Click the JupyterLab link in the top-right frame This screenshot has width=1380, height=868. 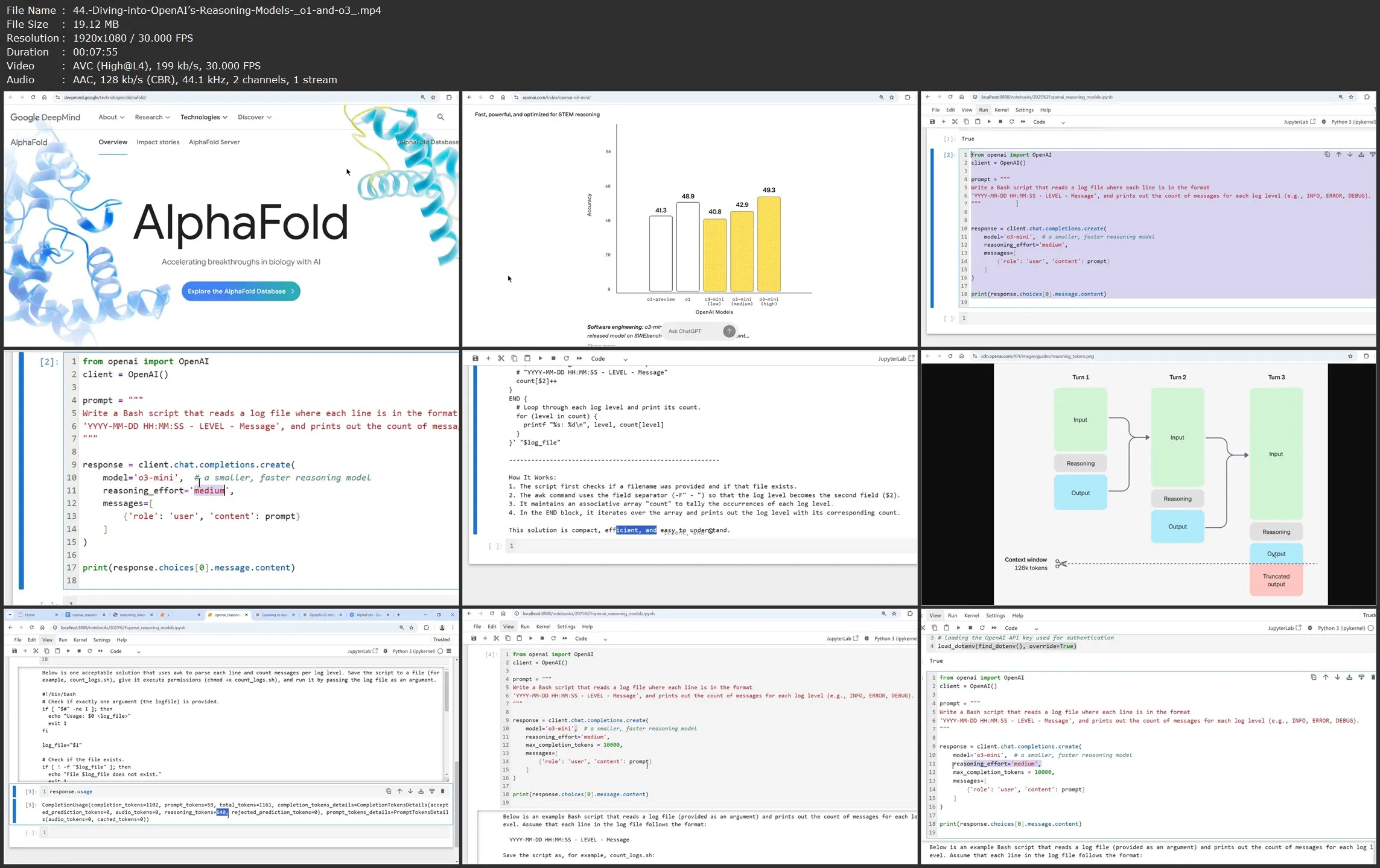[x=1300, y=122]
